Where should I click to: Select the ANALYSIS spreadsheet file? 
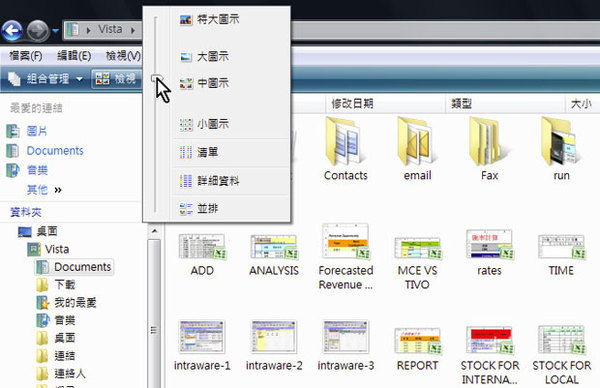point(274,254)
